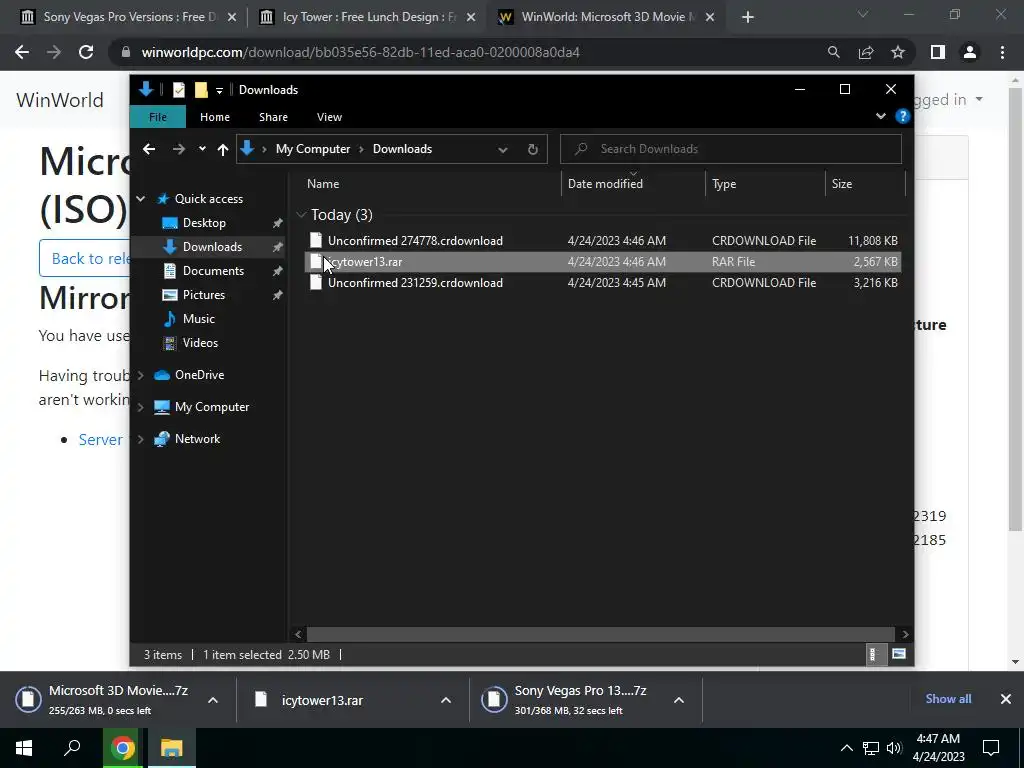The width and height of the screenshot is (1024, 768).
Task: Expand Network tree node
Action: coord(140,439)
